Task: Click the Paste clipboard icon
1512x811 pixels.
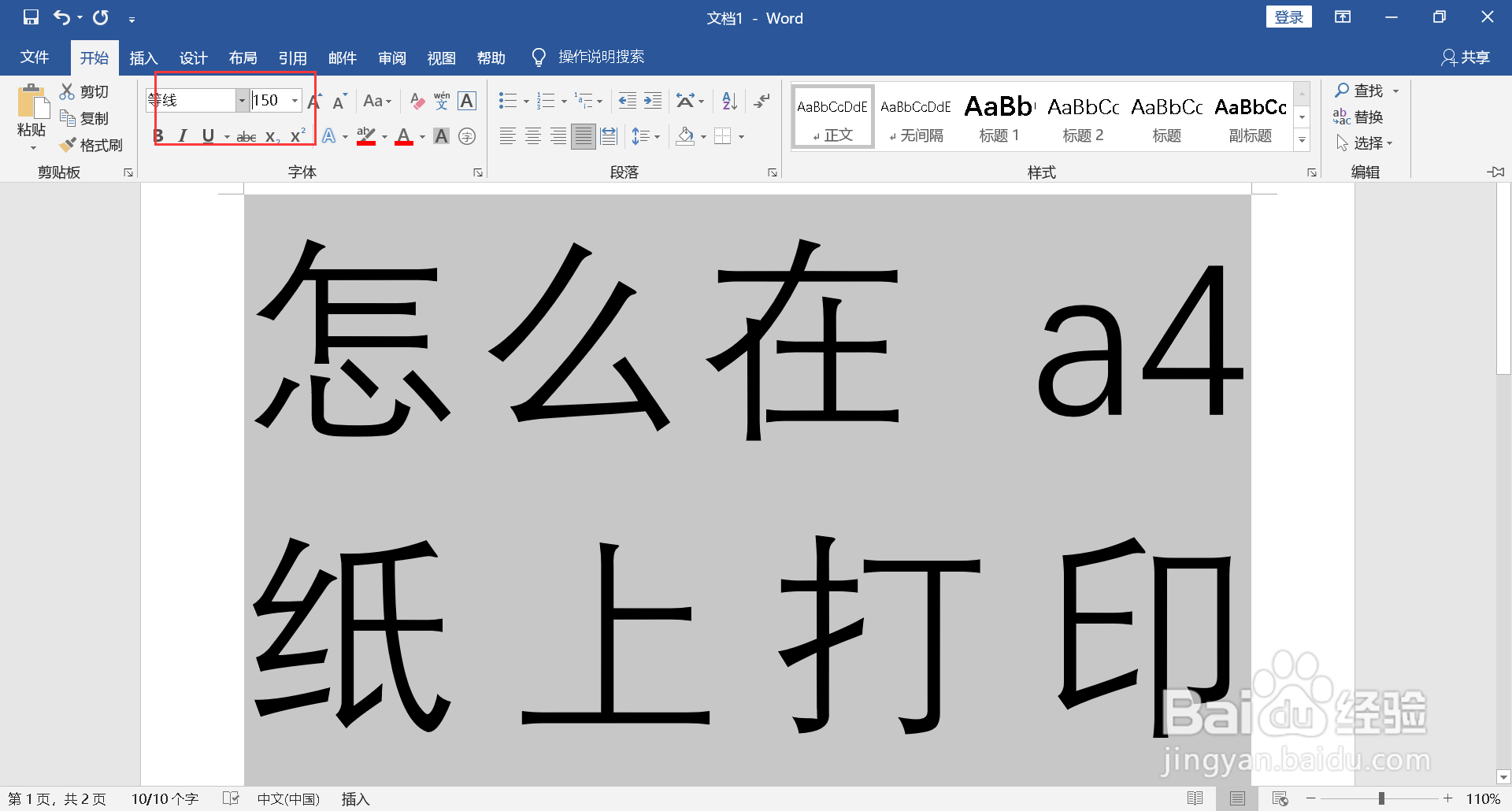Action: [32, 103]
